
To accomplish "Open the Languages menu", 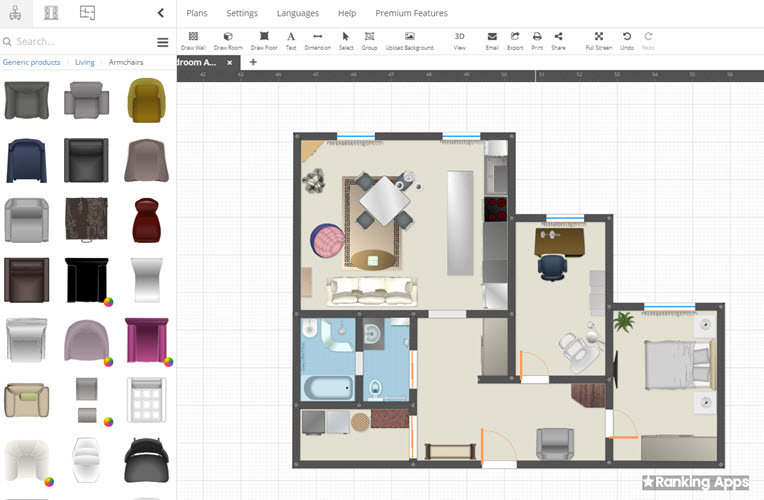I will pyautogui.click(x=298, y=13).
